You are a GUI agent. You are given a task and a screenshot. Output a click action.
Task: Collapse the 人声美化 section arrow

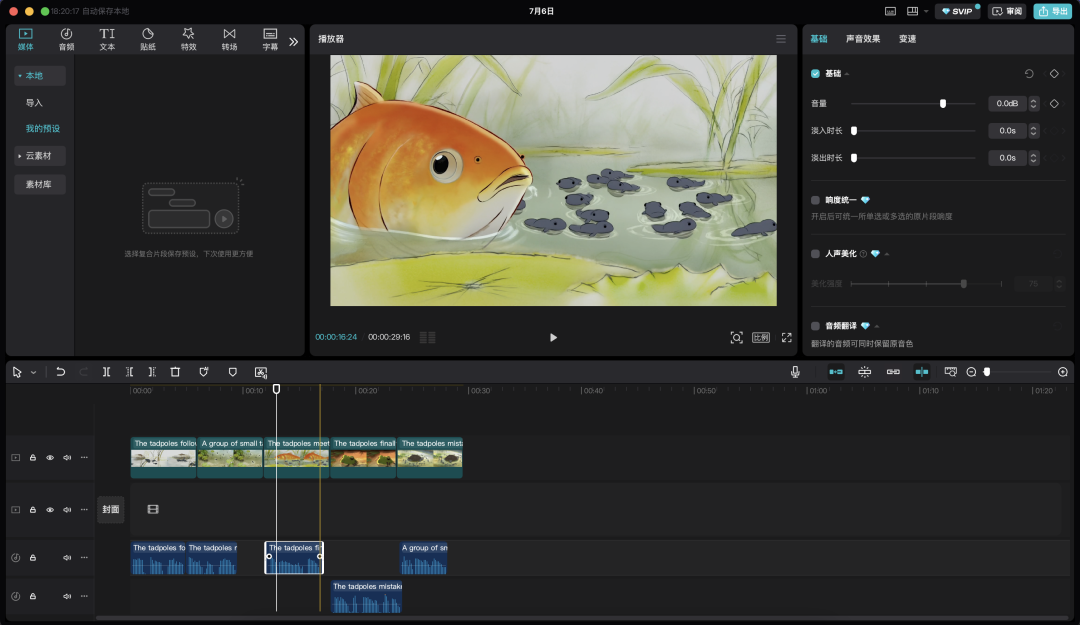[x=887, y=254]
